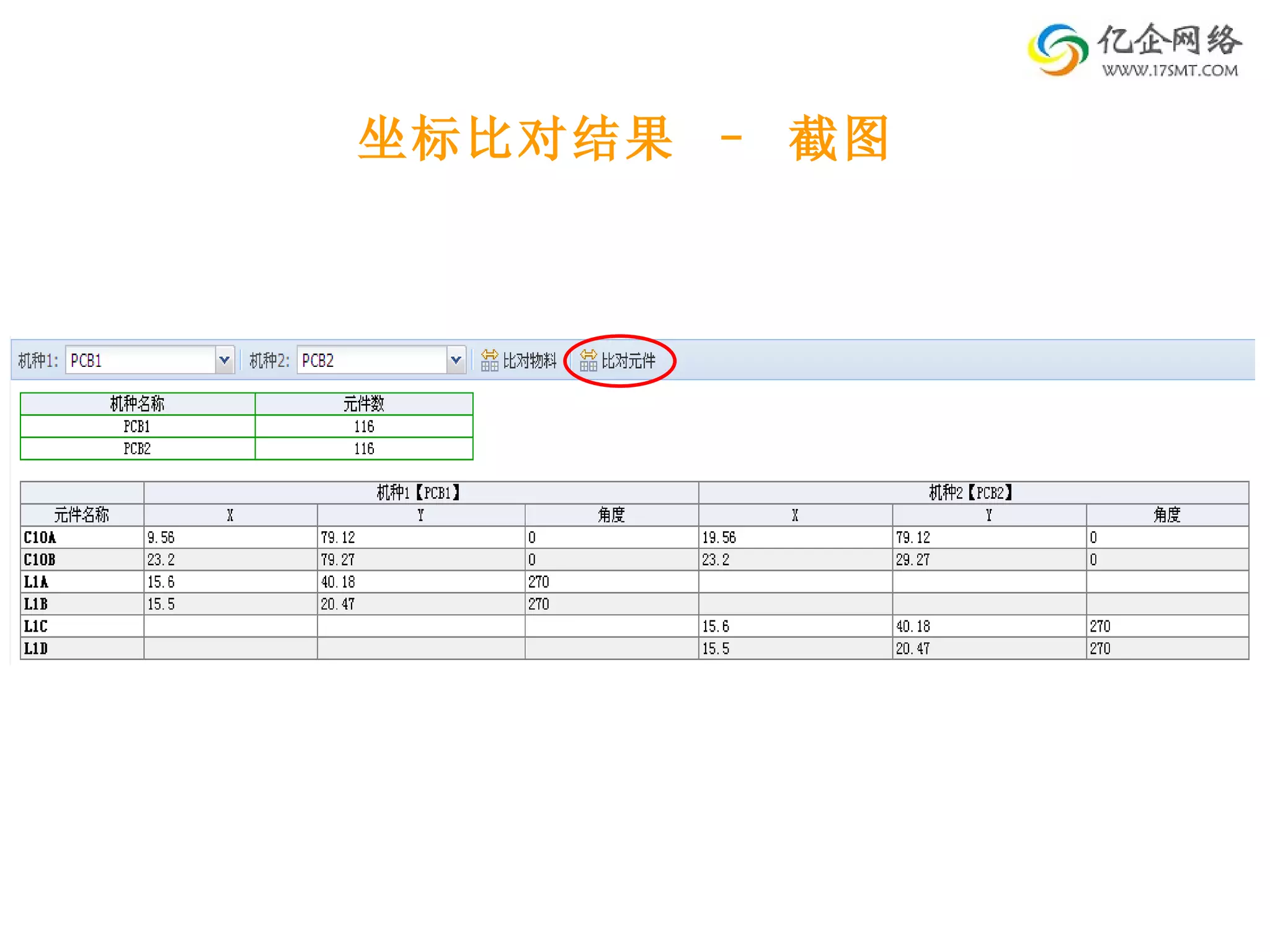This screenshot has height=952, width=1270.
Task: Click the 比对元件 button label
Action: pos(628,361)
